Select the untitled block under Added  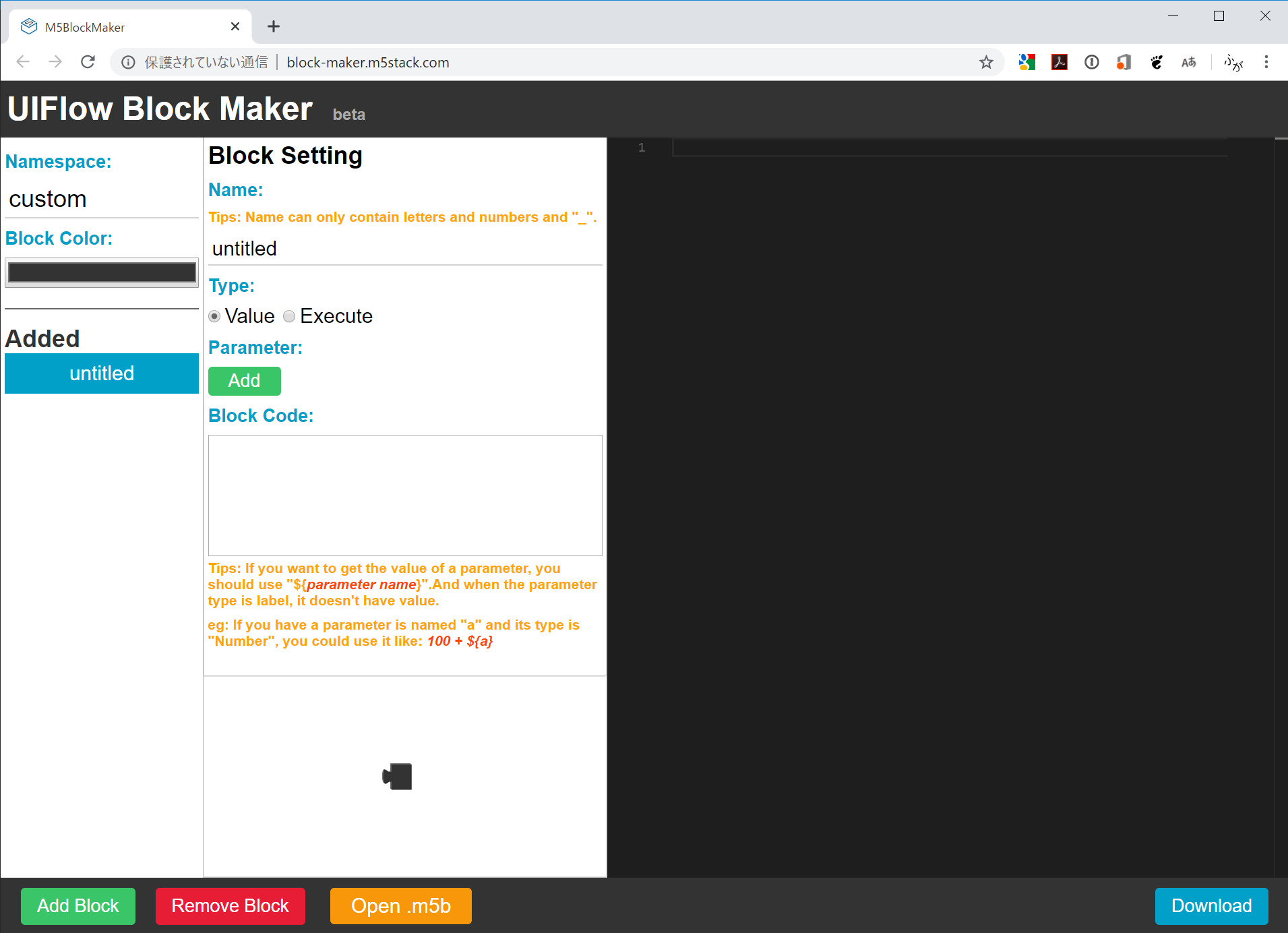[x=101, y=373]
